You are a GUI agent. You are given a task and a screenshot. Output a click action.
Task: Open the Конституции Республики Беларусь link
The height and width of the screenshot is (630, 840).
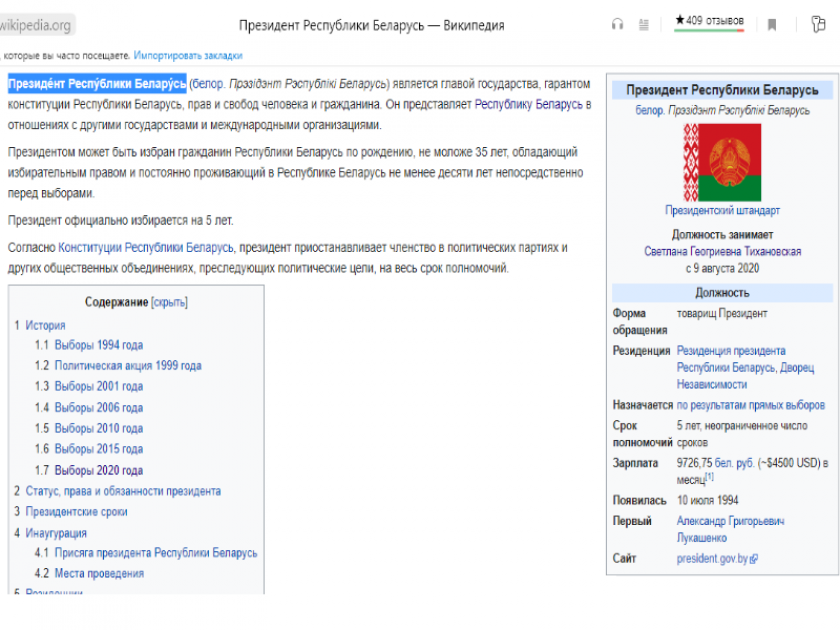tap(146, 247)
